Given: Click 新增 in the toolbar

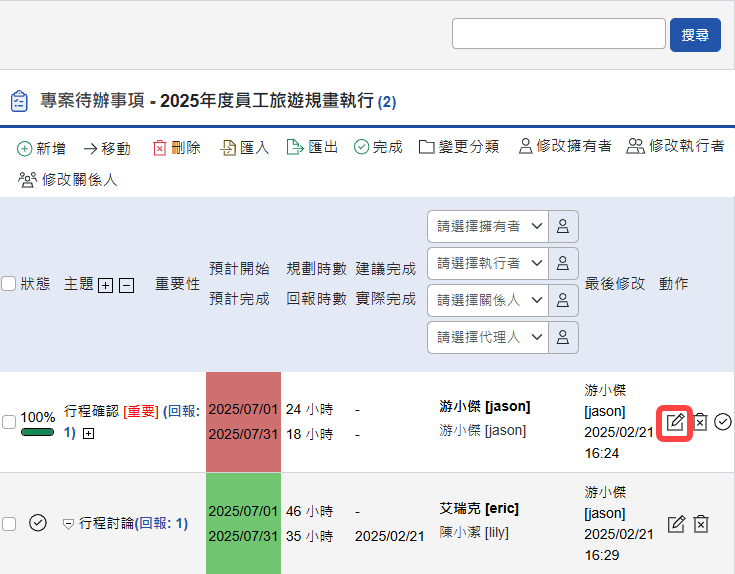Looking at the screenshot, I should (x=41, y=148).
